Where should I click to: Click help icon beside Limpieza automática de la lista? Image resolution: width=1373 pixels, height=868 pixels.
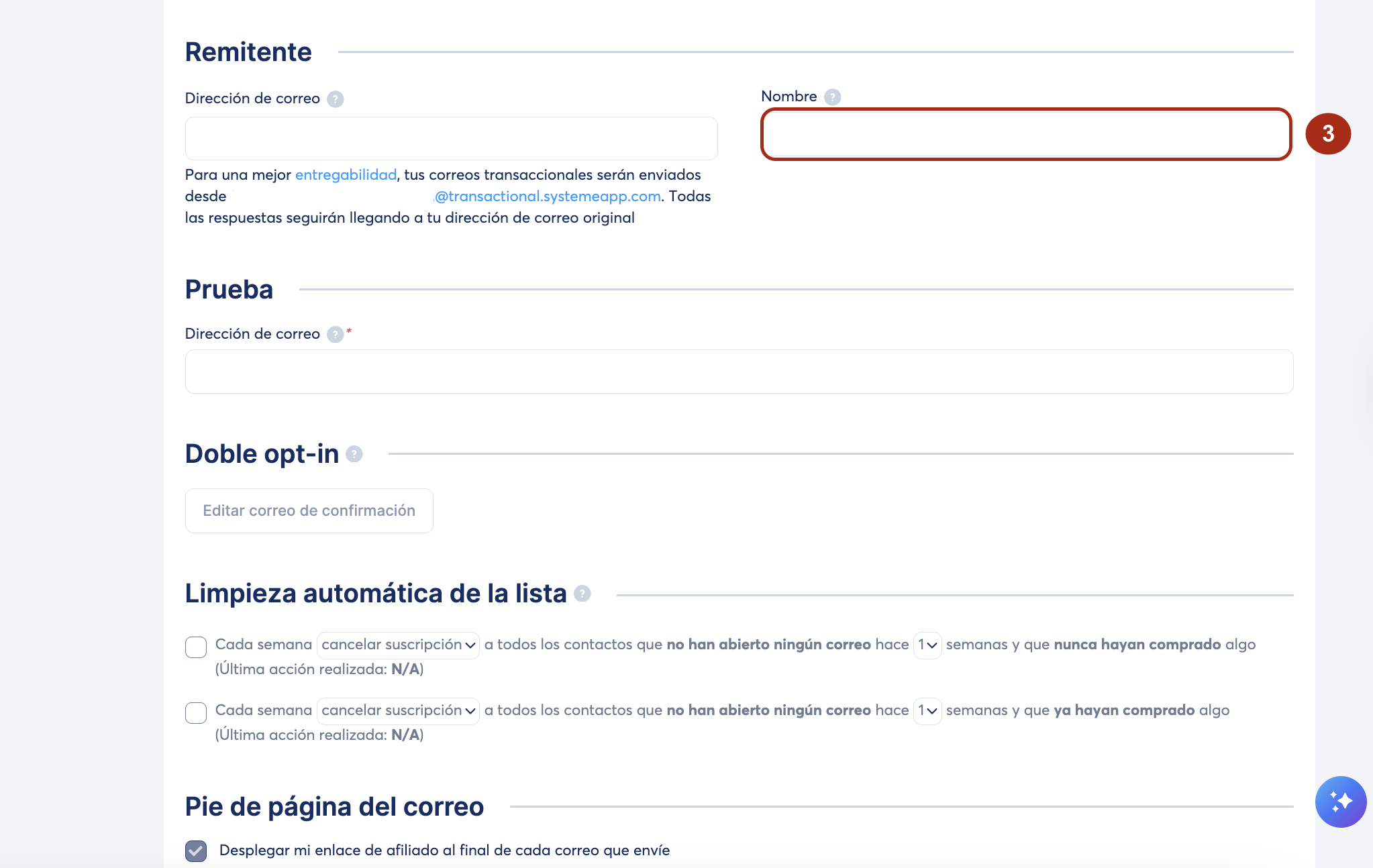(582, 594)
